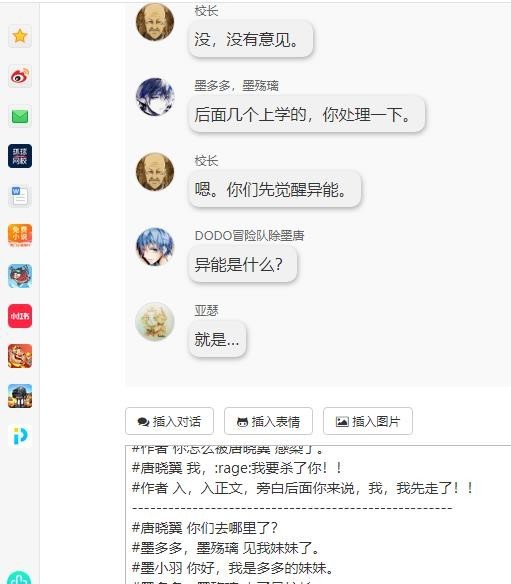Click the 插入图片 button
Screen dimensions: 511x584
[368, 421]
